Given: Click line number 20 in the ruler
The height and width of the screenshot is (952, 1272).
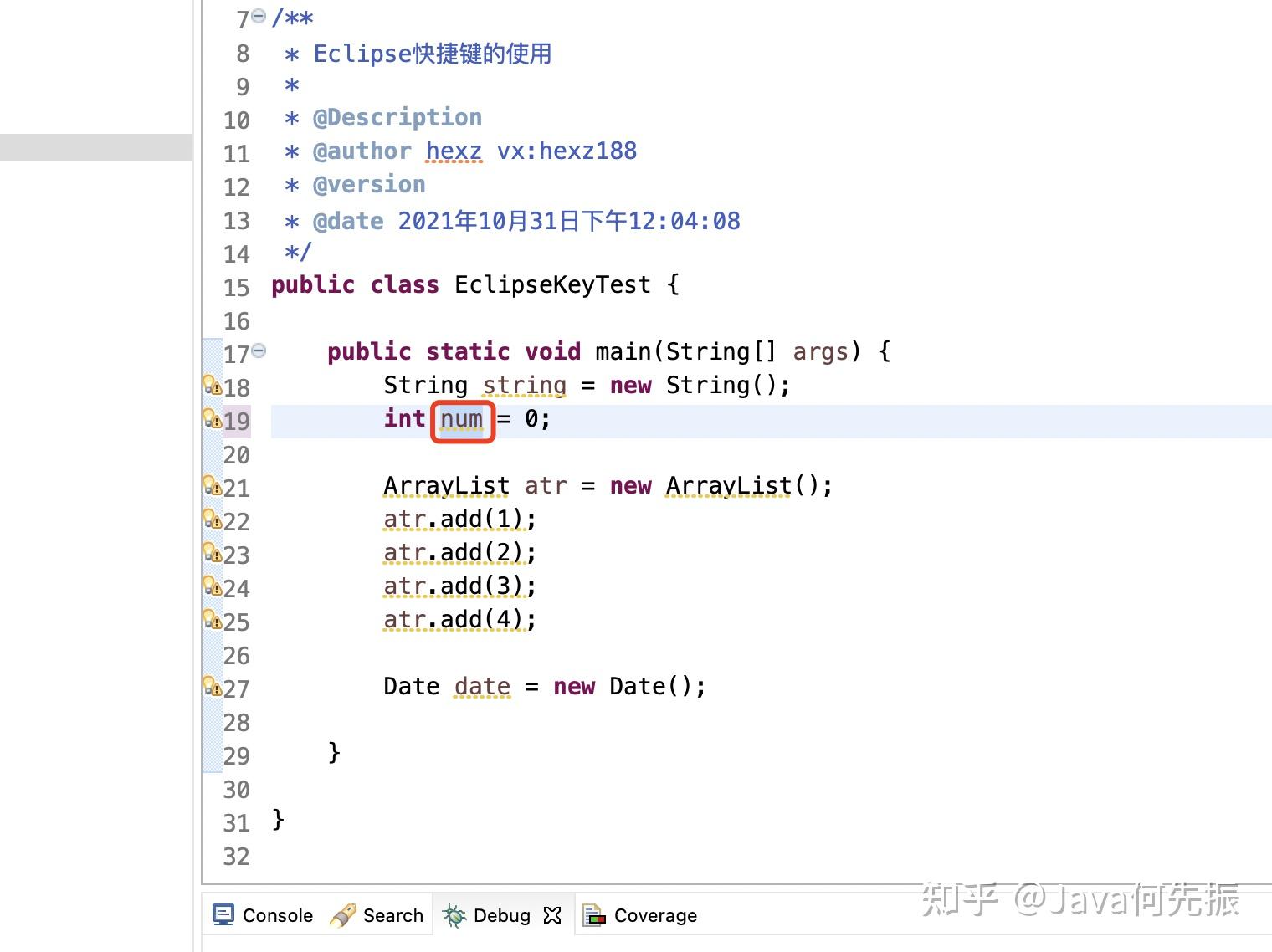Looking at the screenshot, I should pos(237,455).
